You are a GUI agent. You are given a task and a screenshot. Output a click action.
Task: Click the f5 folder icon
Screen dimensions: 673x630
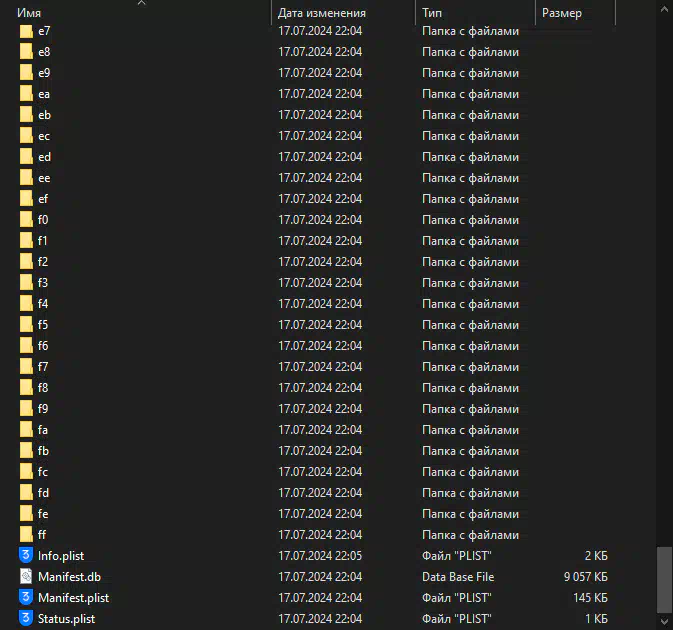(26, 325)
